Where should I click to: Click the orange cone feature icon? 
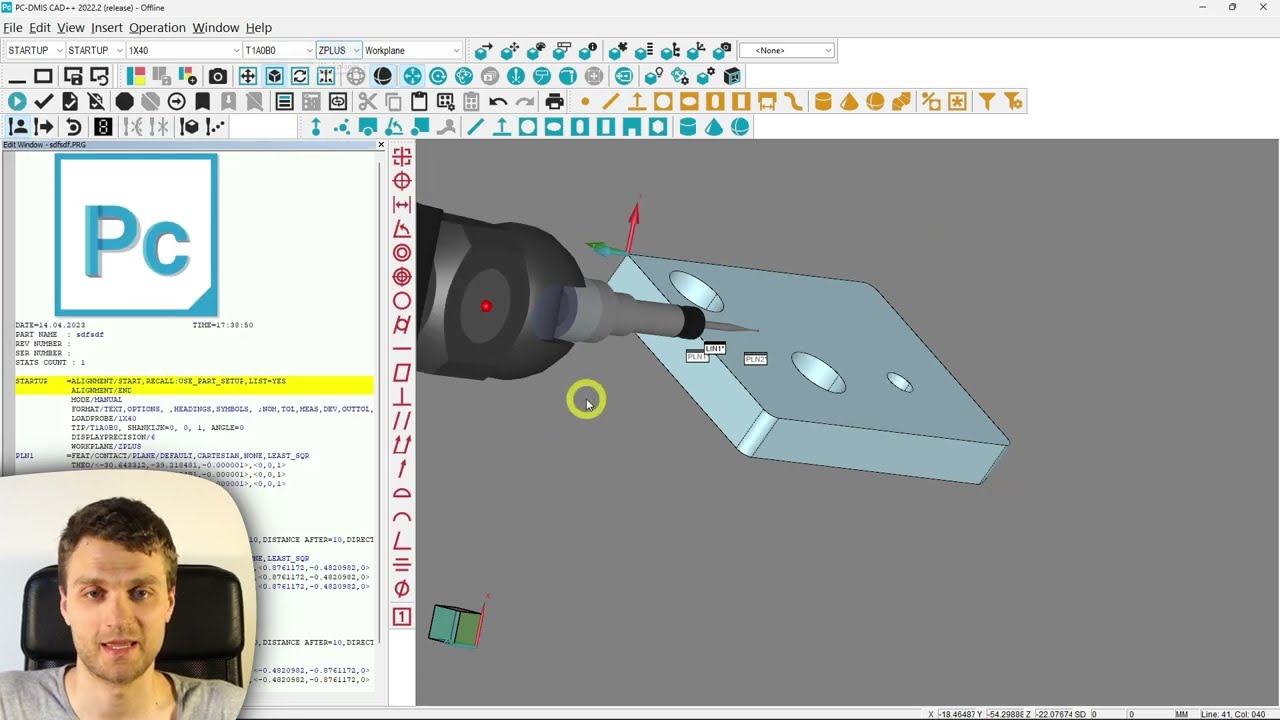(x=849, y=101)
